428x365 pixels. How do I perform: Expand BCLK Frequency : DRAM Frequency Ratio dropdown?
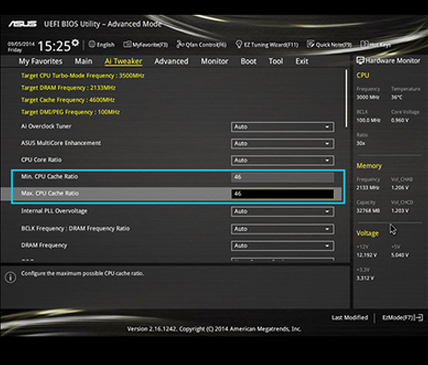click(x=282, y=229)
